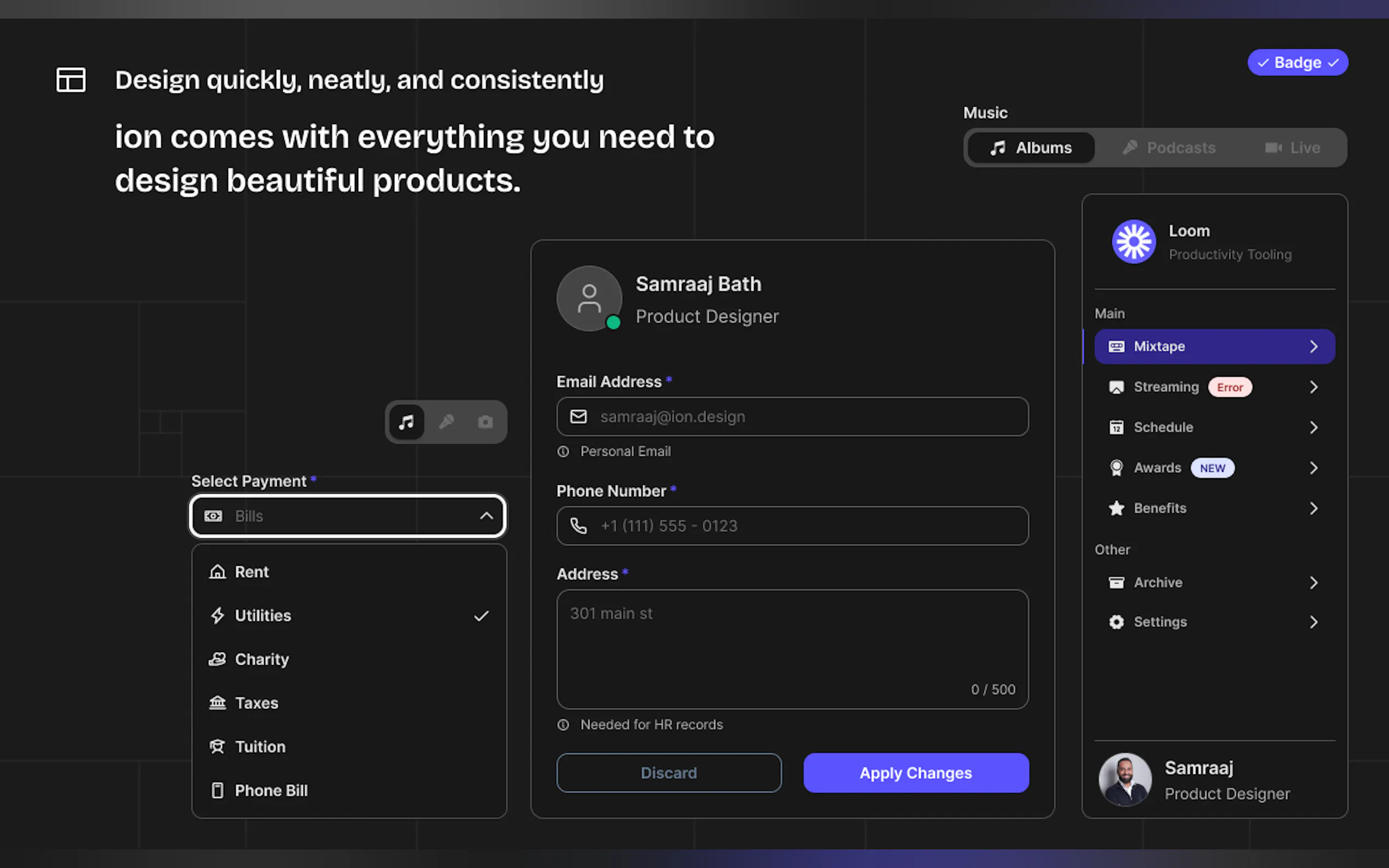Select the microphone segment icon
1389x868 pixels.
(446, 422)
